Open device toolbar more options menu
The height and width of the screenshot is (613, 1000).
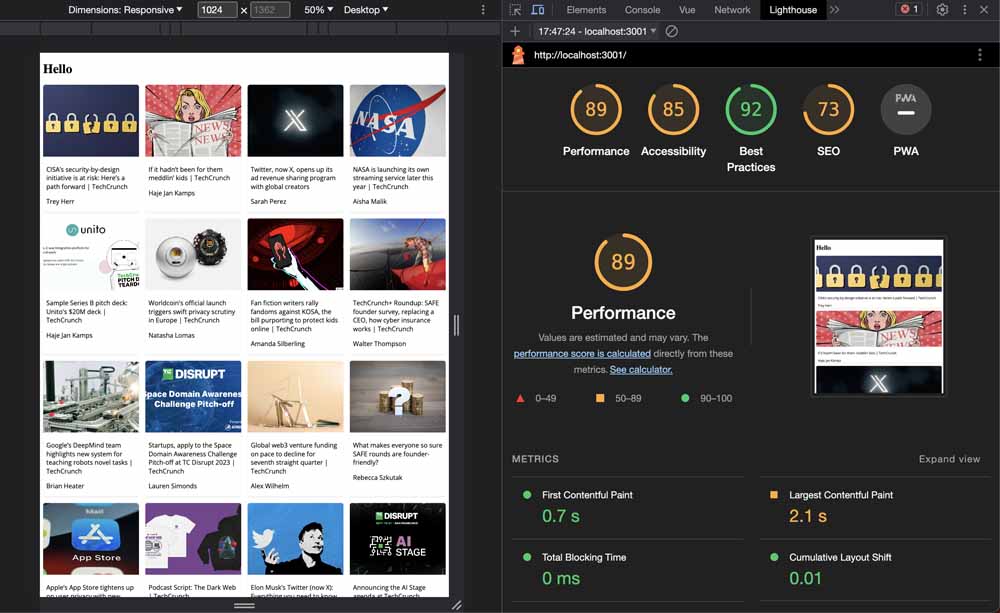tap(483, 10)
